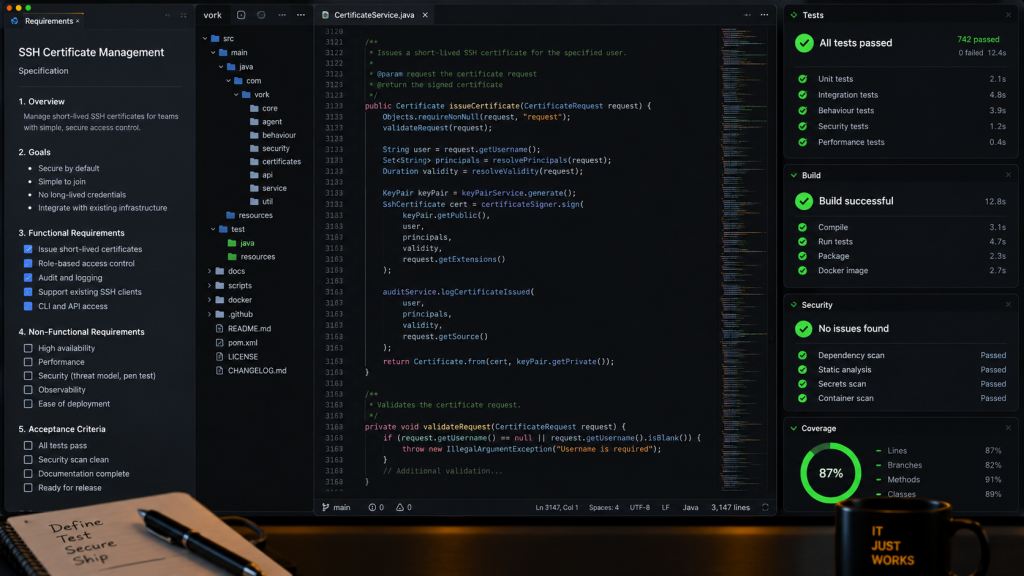Switch to the CertificateService.java tab
This screenshot has width=1024, height=576.
pyautogui.click(x=374, y=15)
